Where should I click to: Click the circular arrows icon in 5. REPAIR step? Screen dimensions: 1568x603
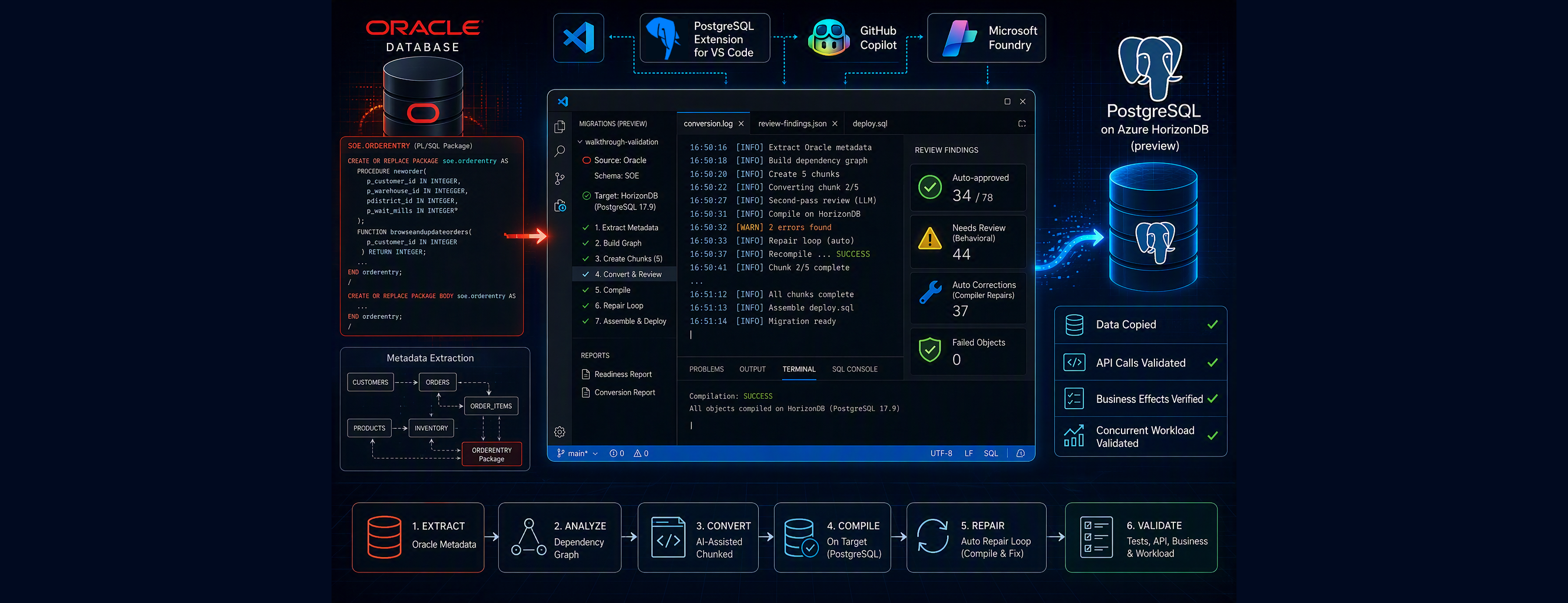coord(932,536)
